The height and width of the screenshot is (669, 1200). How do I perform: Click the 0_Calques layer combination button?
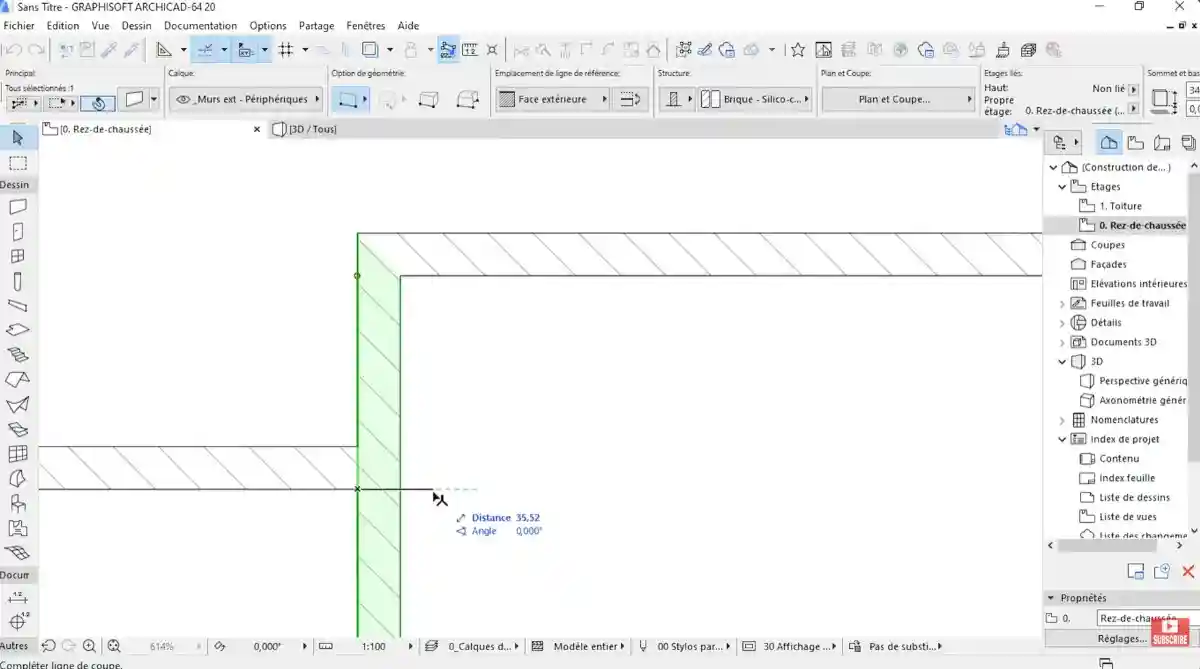pyautogui.click(x=471, y=646)
